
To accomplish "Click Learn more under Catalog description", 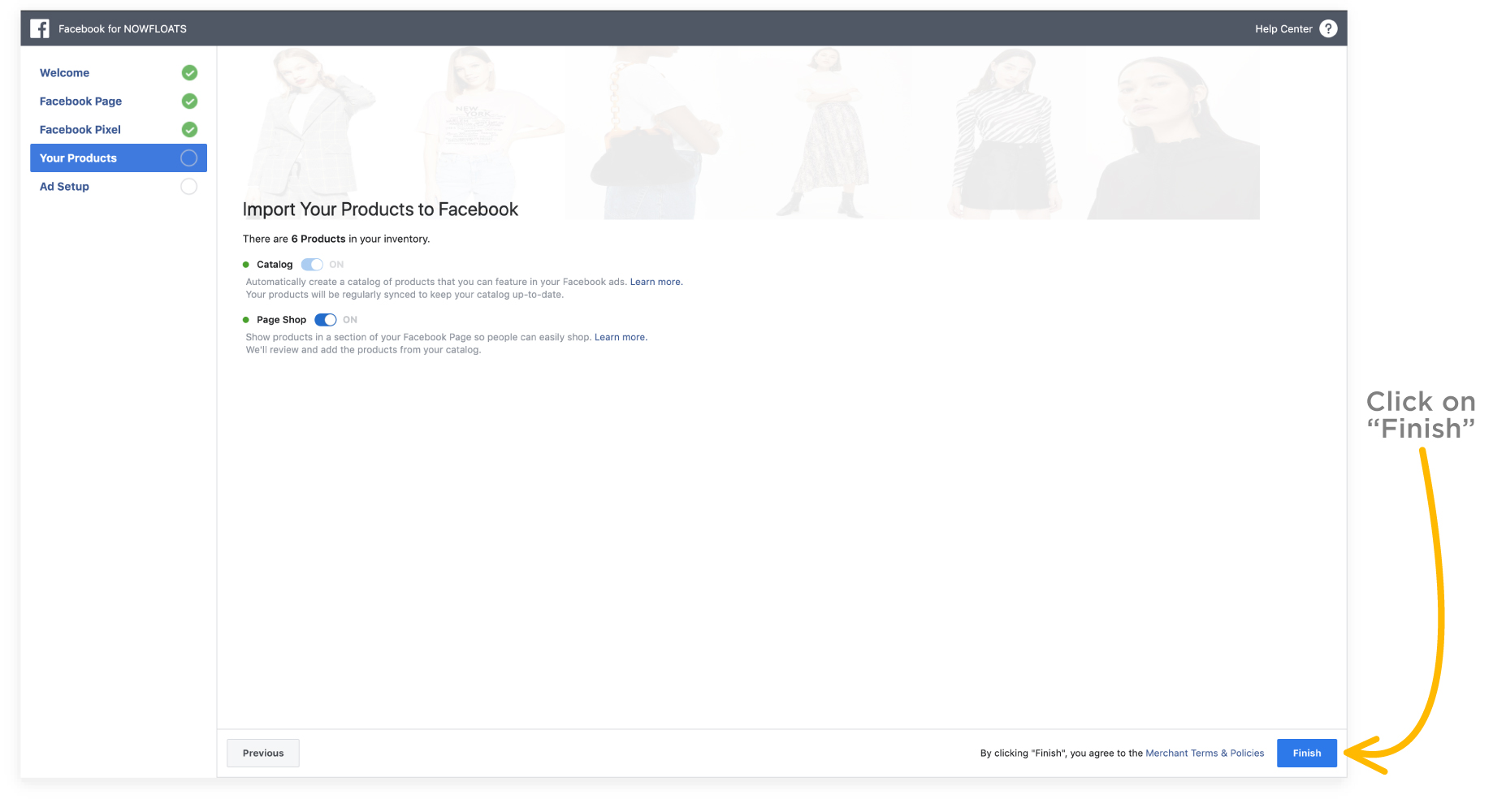I will (656, 283).
